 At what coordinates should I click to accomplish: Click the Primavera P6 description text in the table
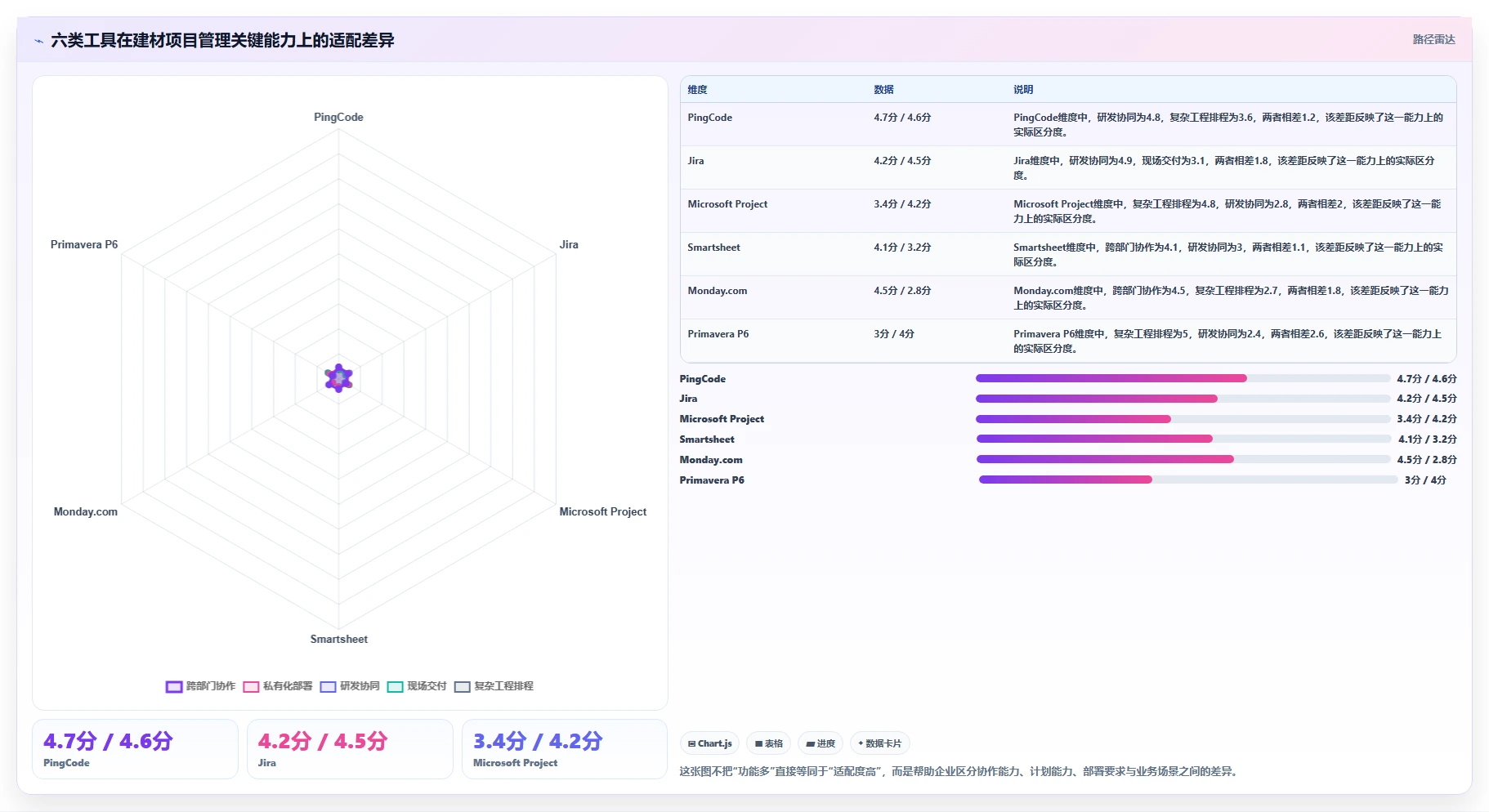[x=1227, y=341]
